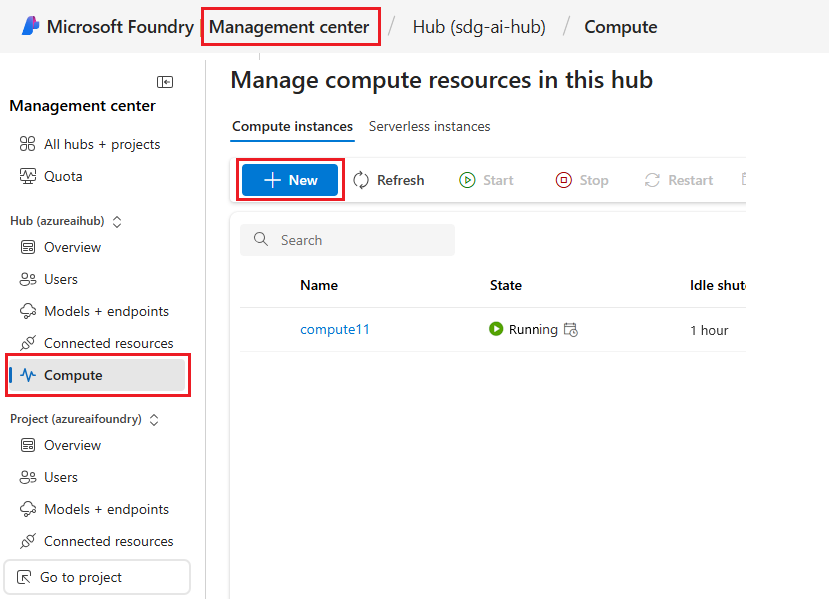Screen dimensions: 829x599
Task: Click the project Connected resources plug icon
Action: (x=27, y=541)
